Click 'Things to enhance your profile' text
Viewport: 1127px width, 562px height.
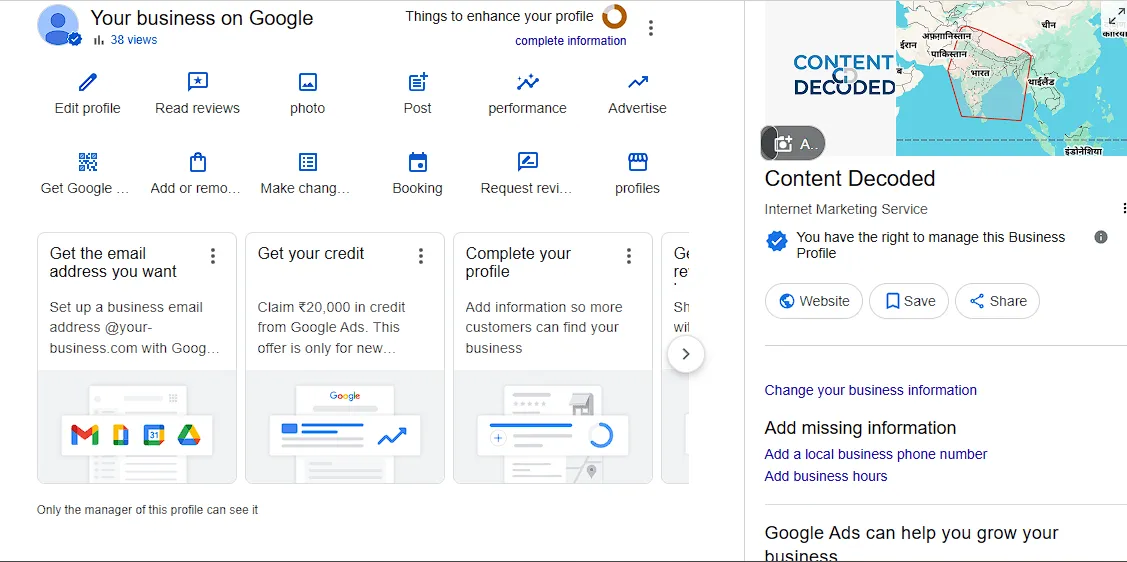point(500,16)
